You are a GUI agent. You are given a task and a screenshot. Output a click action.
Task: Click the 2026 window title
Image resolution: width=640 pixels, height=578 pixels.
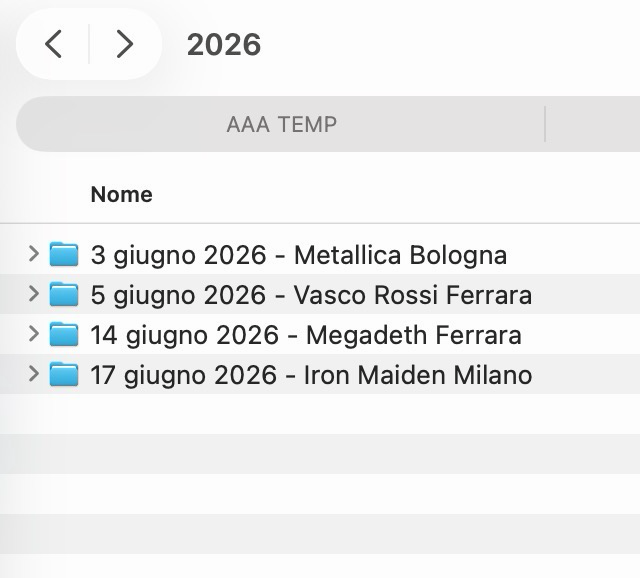tap(224, 44)
